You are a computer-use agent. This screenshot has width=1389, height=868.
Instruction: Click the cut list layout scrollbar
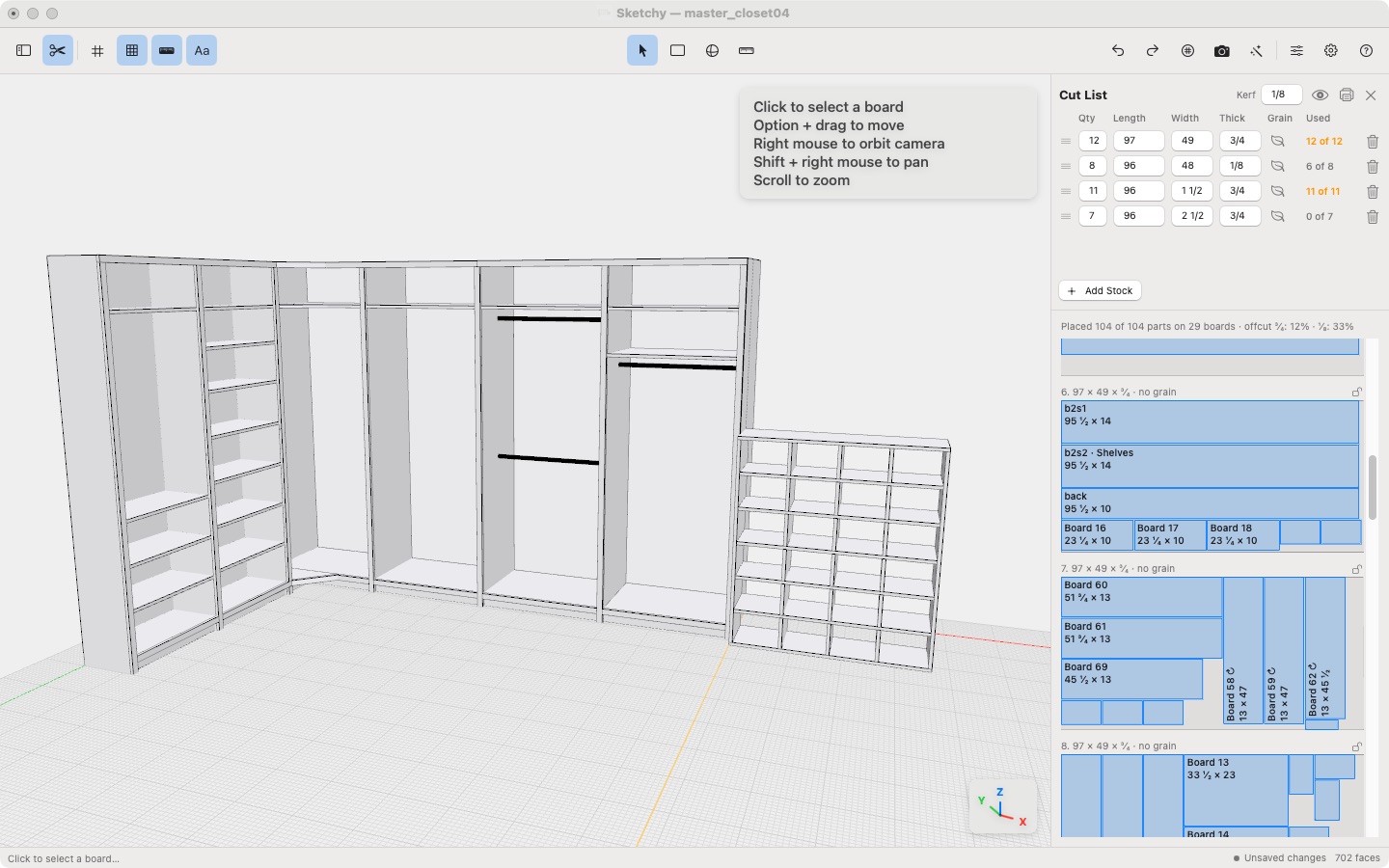(1373, 487)
